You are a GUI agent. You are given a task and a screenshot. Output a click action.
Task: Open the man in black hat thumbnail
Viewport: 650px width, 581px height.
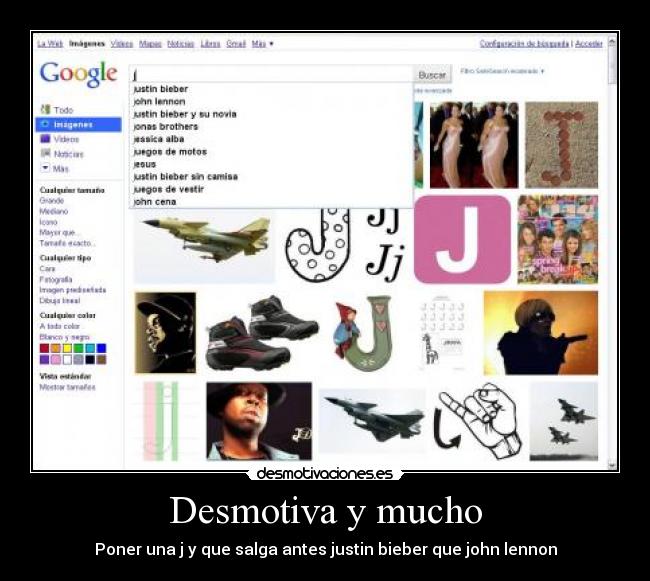(x=259, y=421)
